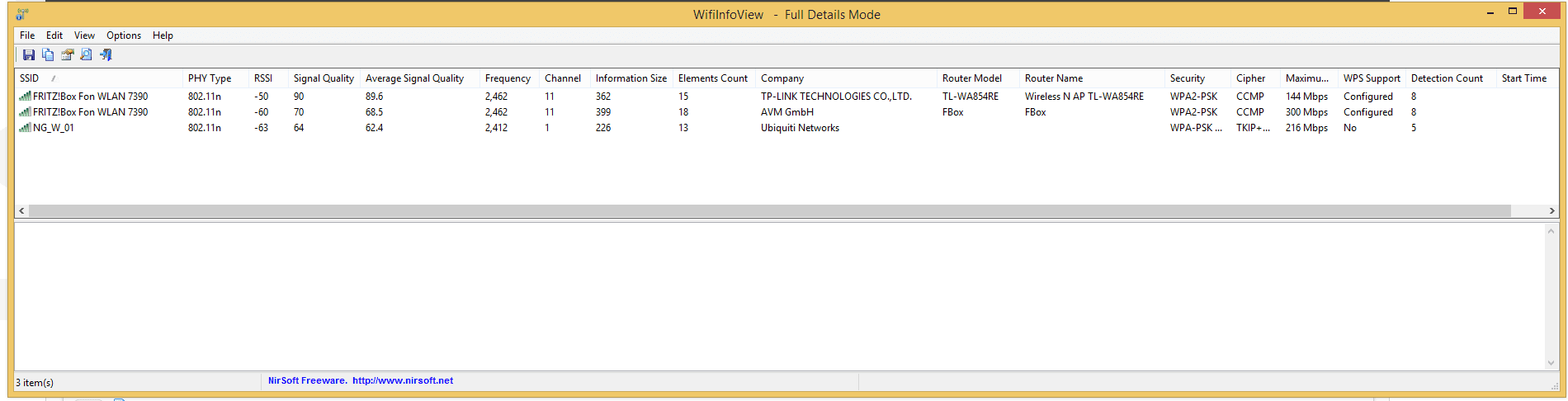
Task: Click the AVM GmbH company cell
Action: (787, 112)
